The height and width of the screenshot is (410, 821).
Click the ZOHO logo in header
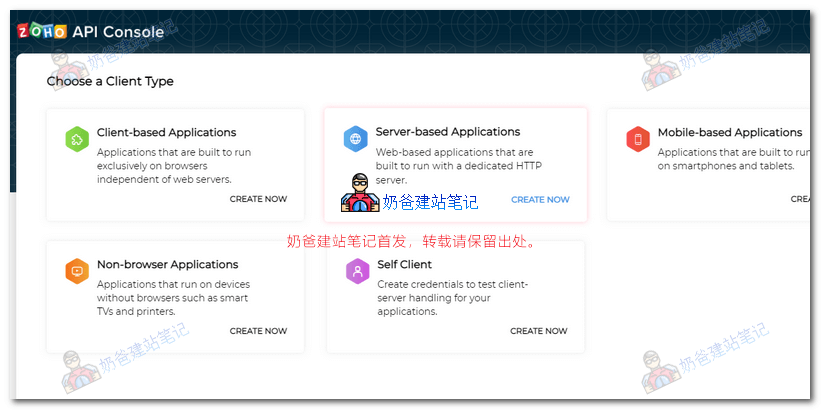41,32
